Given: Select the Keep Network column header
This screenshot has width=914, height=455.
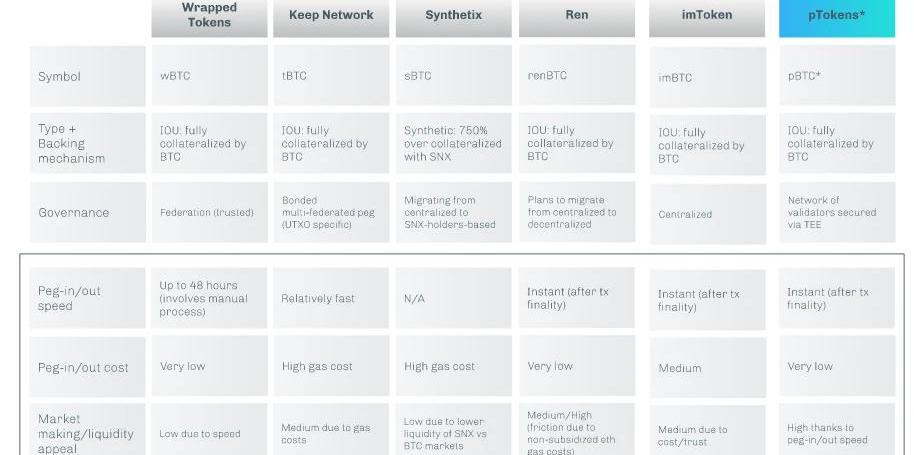Looking at the screenshot, I should coord(331,16).
